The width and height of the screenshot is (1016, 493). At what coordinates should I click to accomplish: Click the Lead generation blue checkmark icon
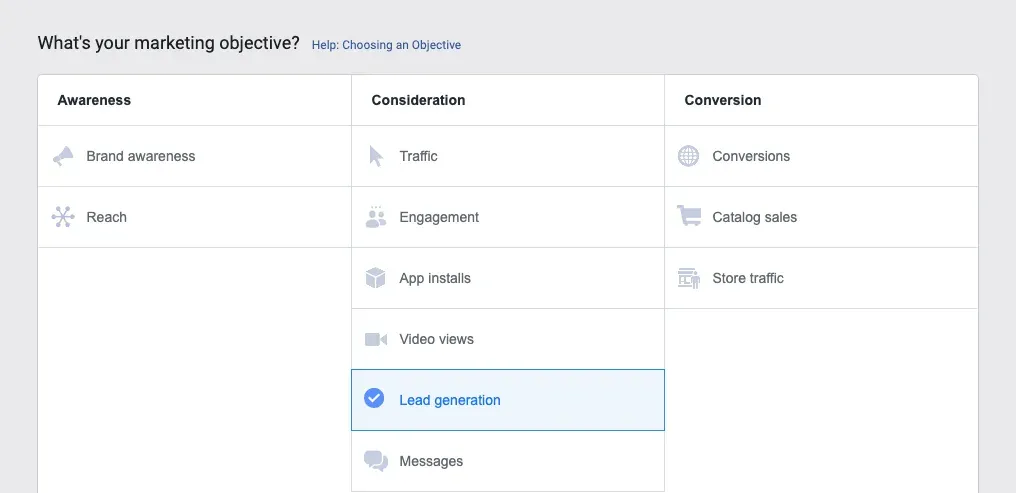pyautogui.click(x=374, y=398)
